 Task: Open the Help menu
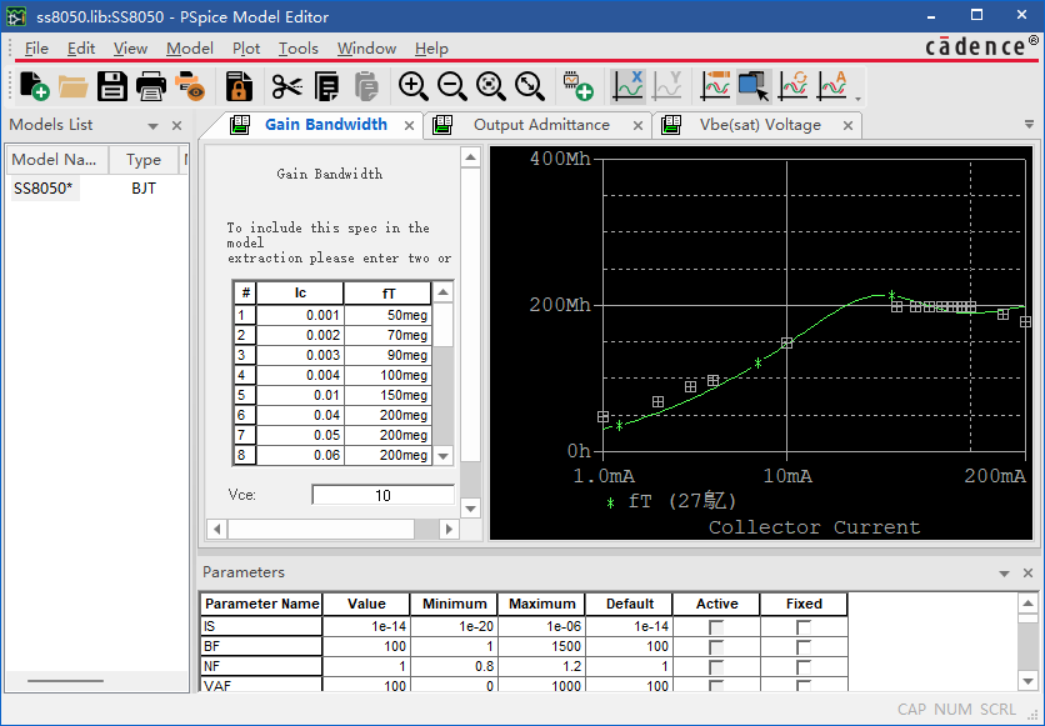click(431, 49)
